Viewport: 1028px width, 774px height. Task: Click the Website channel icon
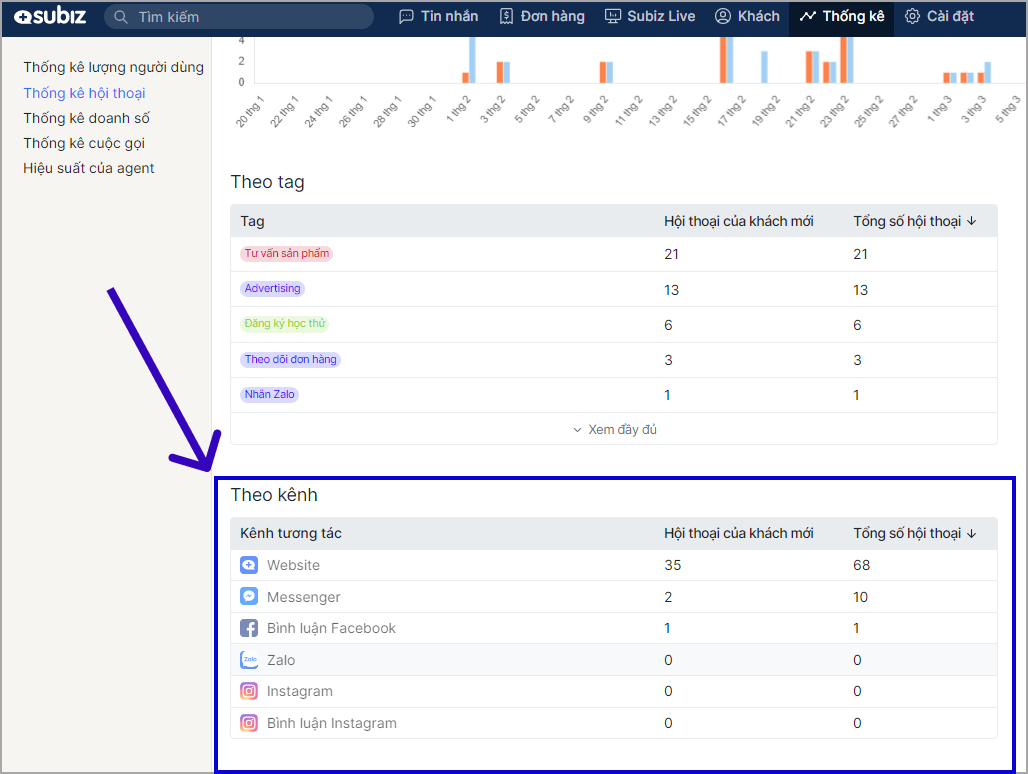[x=249, y=565]
